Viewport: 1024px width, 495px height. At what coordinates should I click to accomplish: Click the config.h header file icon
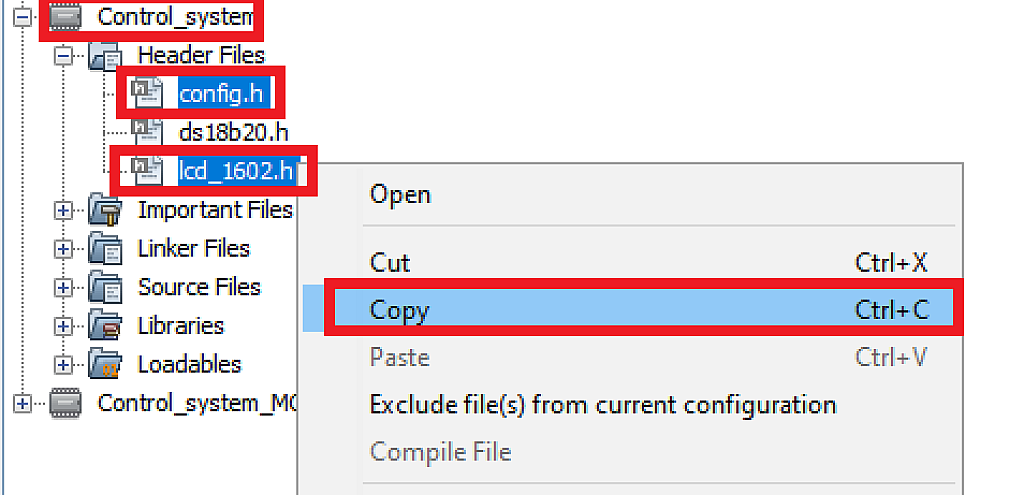(x=147, y=93)
